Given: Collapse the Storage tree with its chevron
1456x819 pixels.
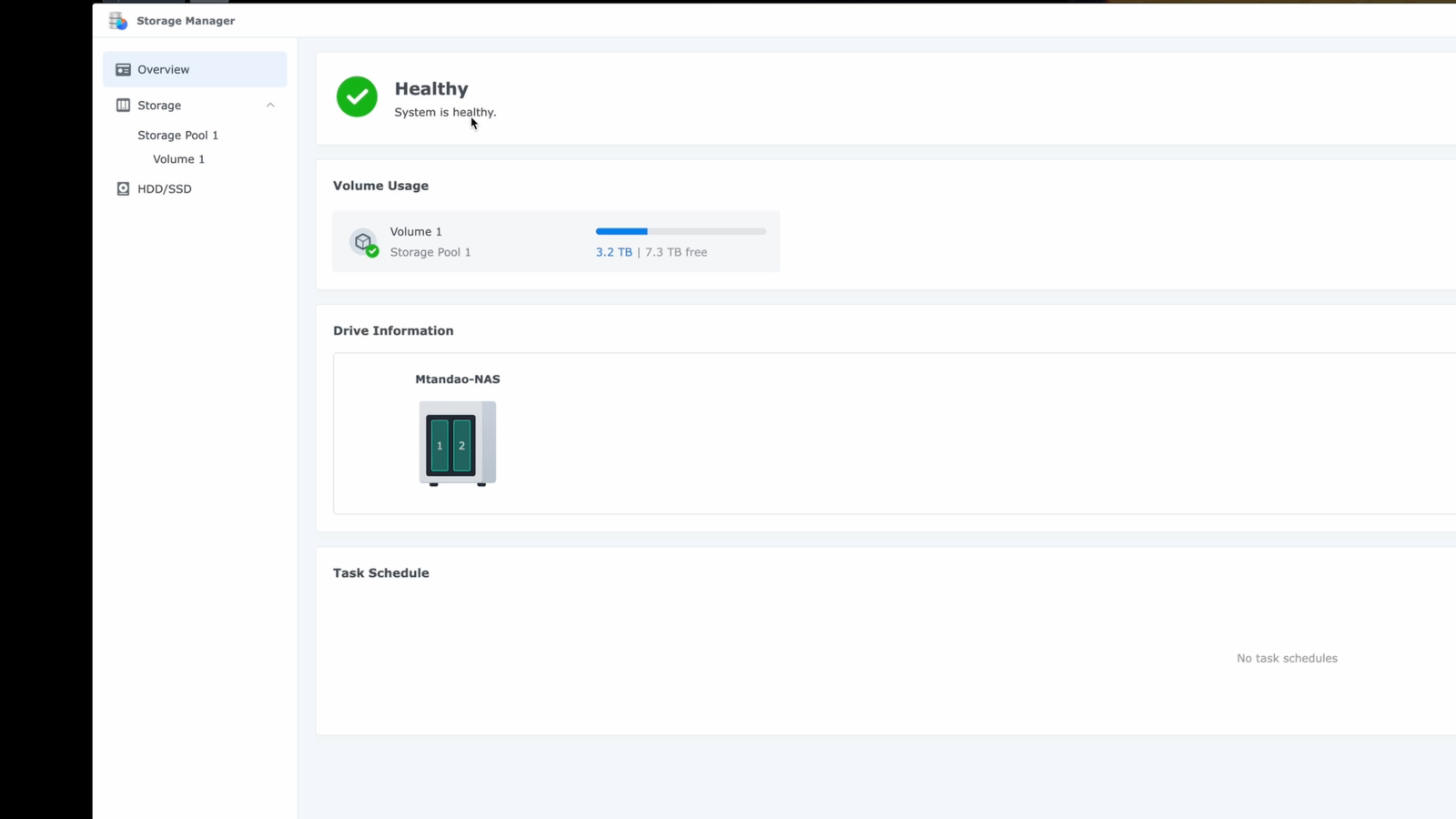Looking at the screenshot, I should [x=270, y=105].
